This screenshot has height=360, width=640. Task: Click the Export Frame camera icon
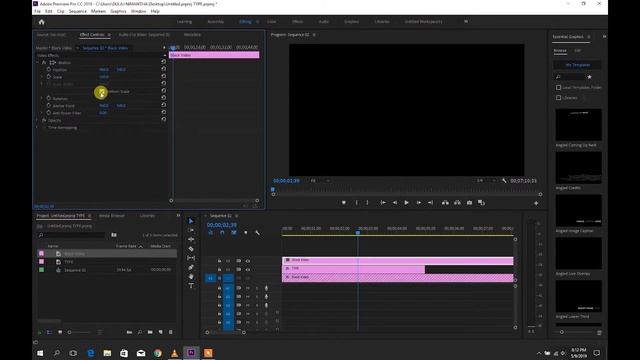click(469, 202)
